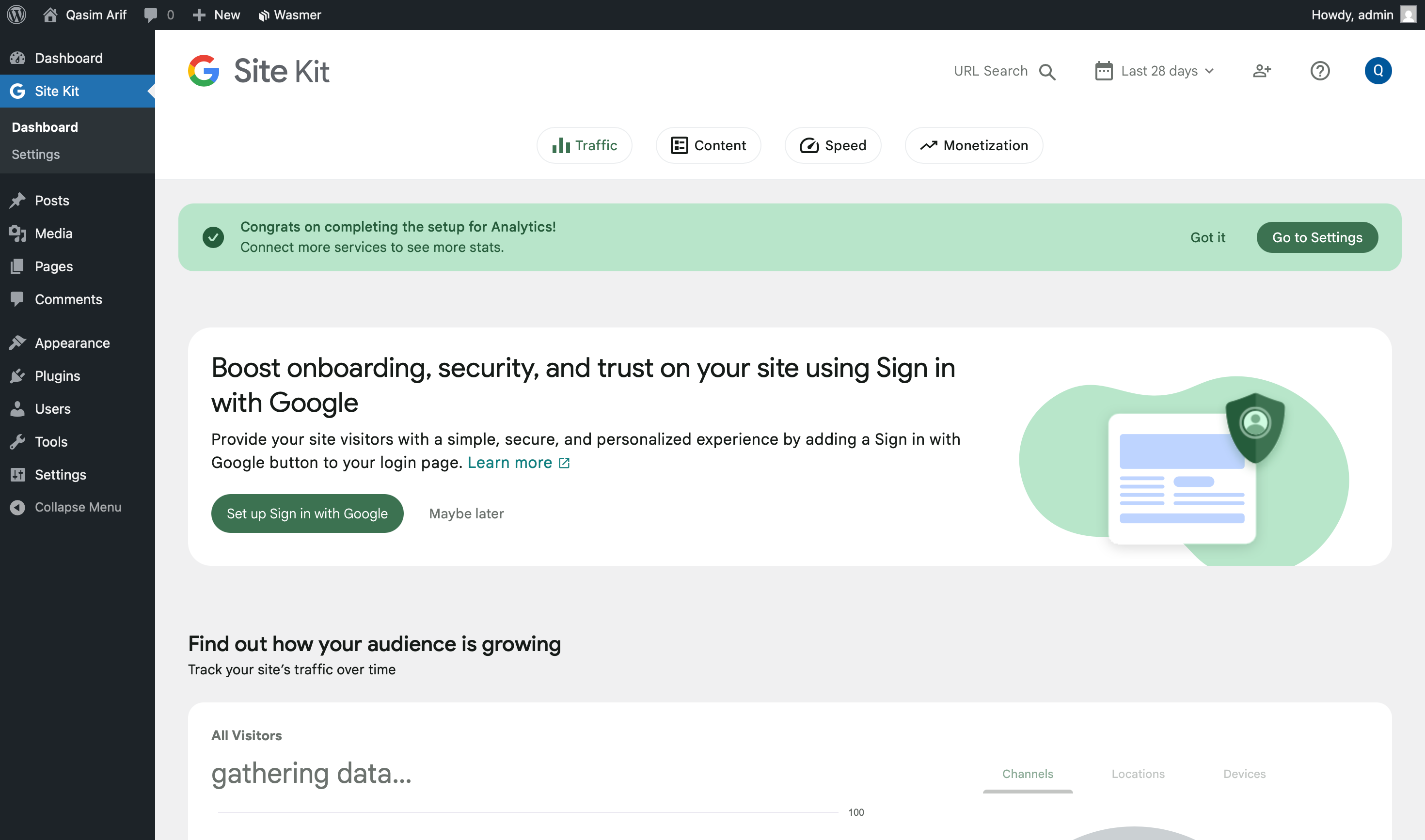Click the gathering data… text

click(311, 774)
